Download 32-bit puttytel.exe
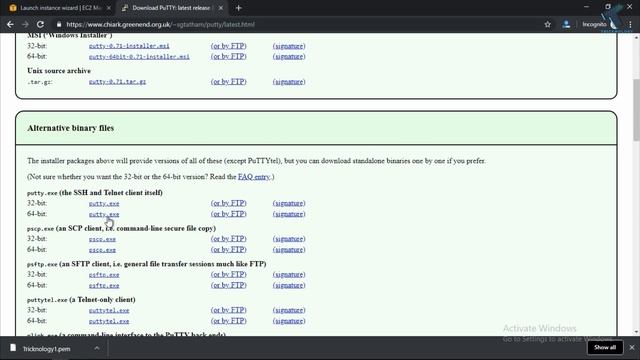640x360 pixels. pos(109,310)
